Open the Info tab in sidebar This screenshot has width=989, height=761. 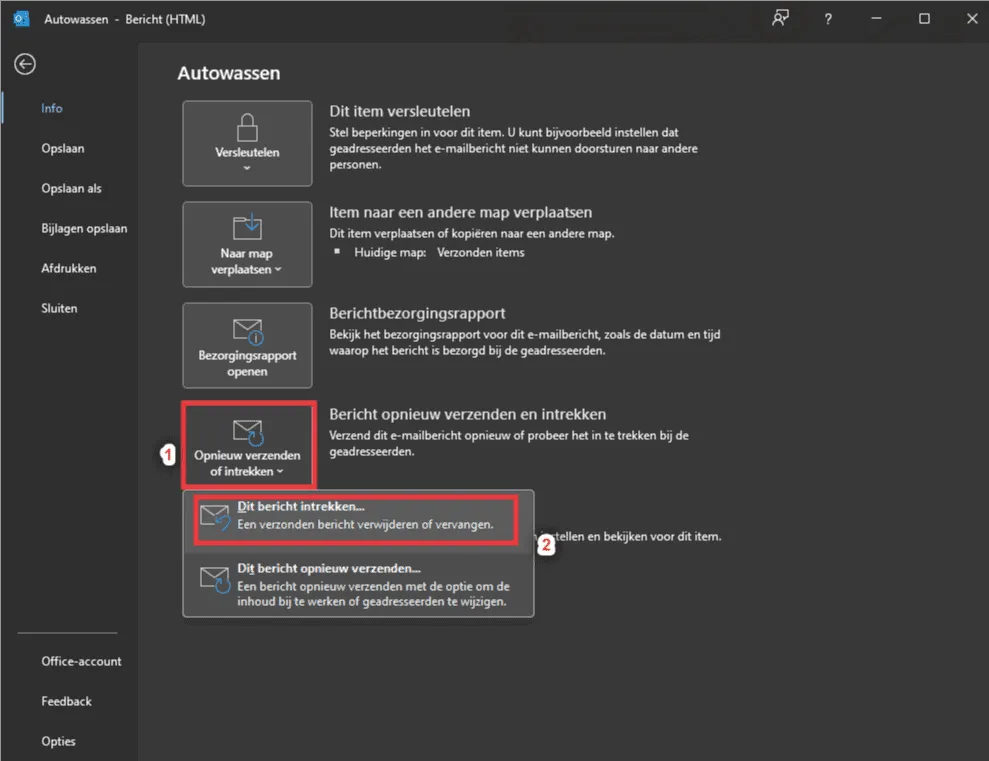[x=52, y=108]
